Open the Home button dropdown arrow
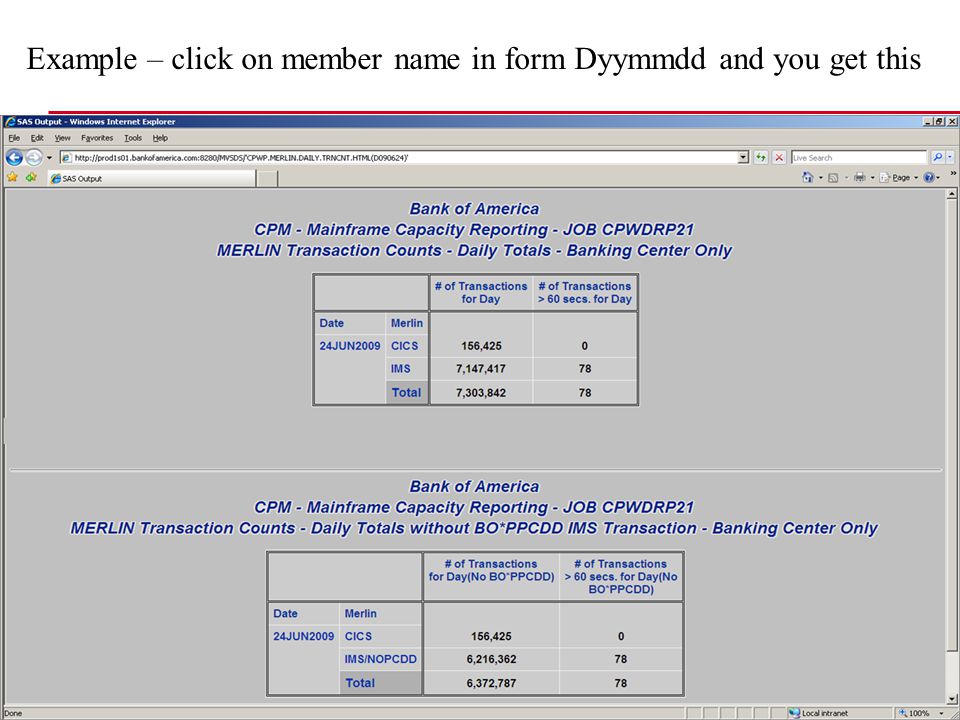 coord(820,178)
